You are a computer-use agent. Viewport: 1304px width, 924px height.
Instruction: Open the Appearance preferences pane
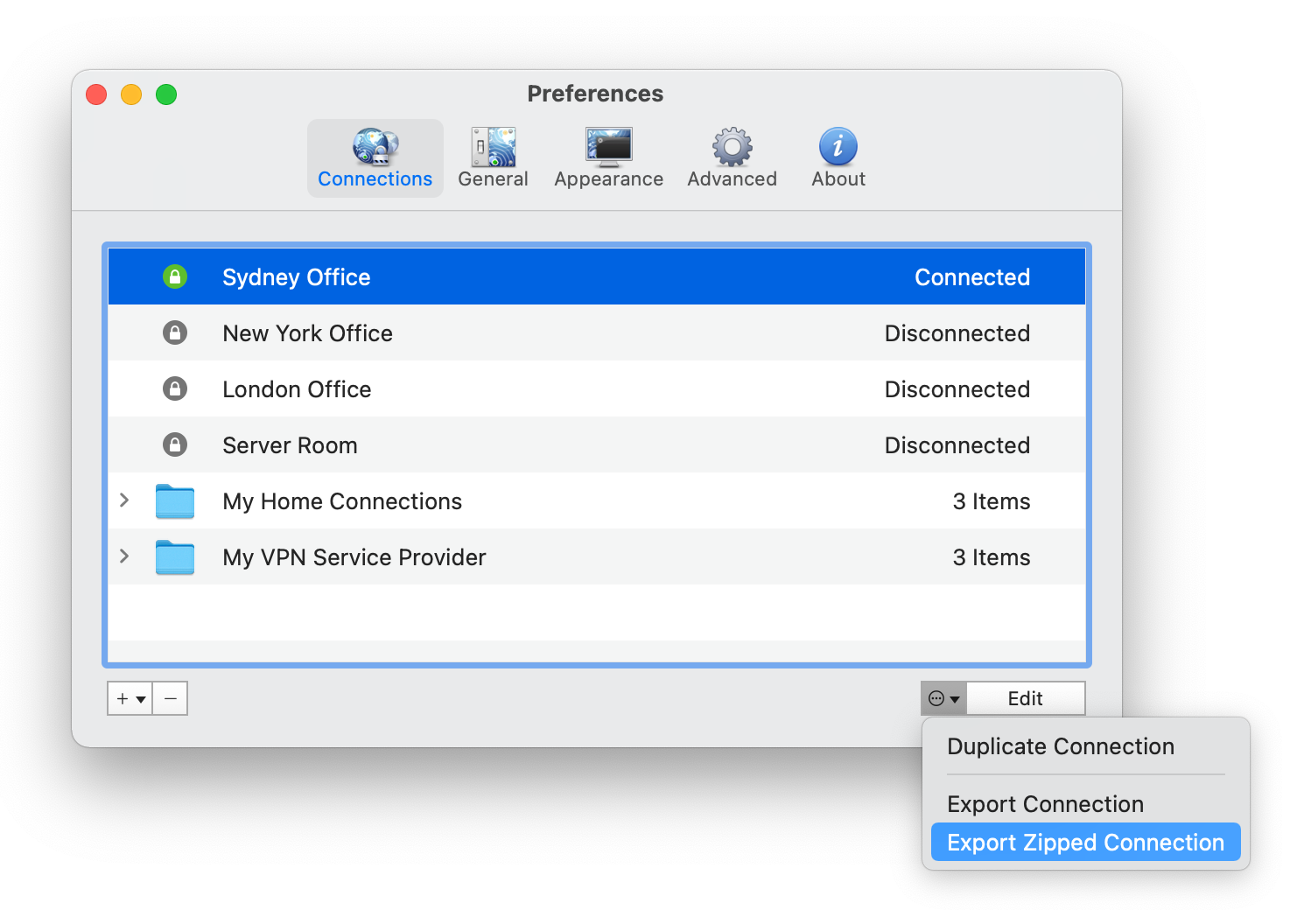pyautogui.click(x=608, y=158)
